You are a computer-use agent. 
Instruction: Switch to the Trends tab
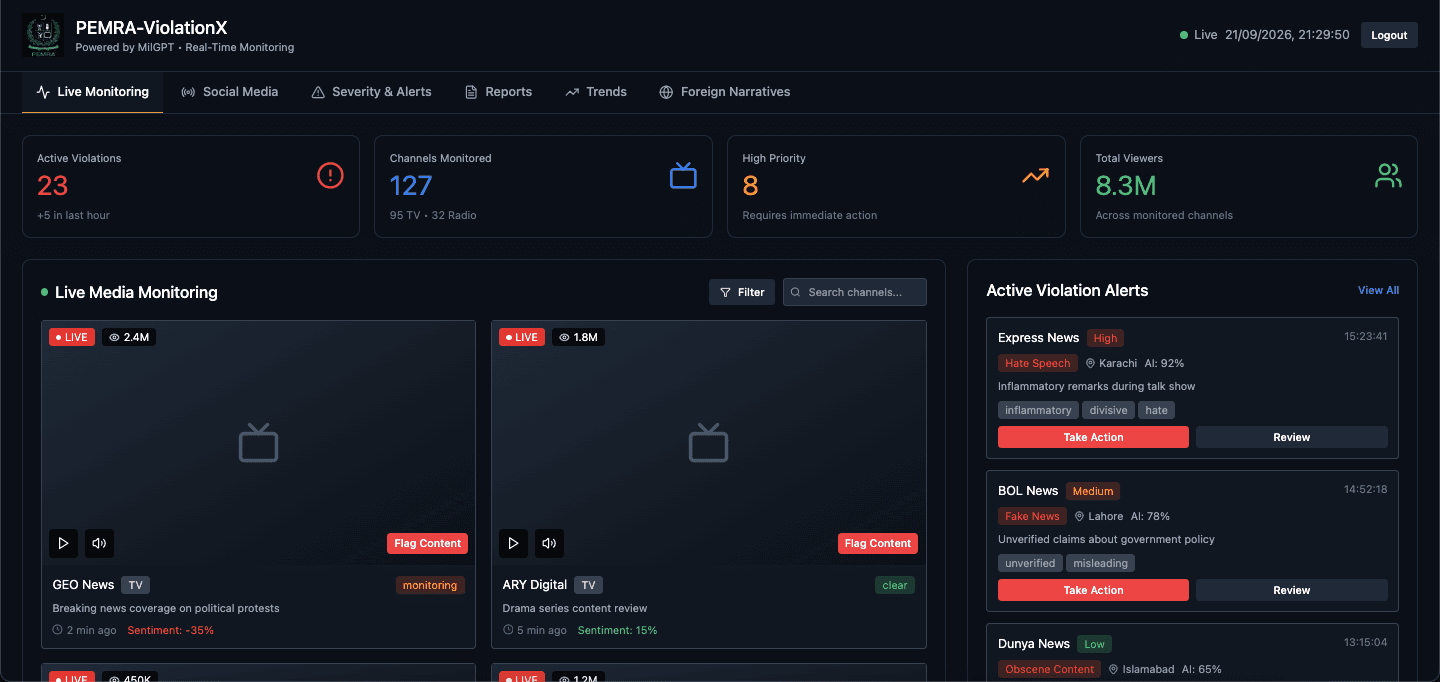coord(596,92)
